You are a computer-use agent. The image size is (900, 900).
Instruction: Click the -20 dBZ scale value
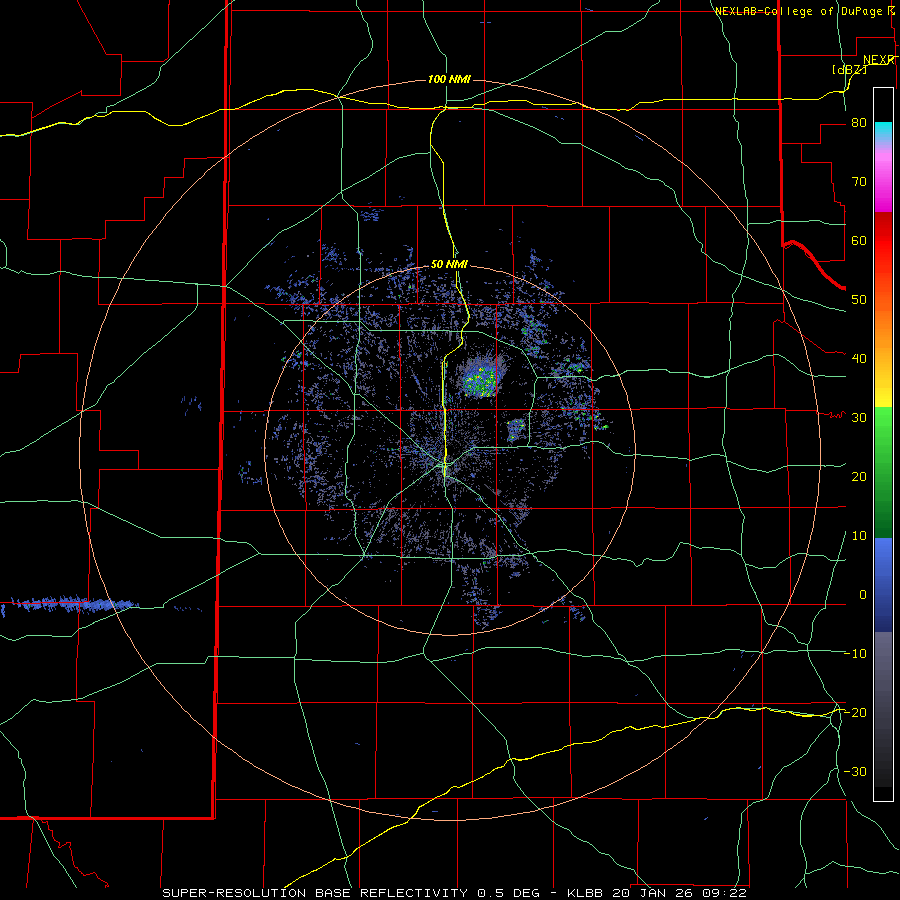point(855,713)
